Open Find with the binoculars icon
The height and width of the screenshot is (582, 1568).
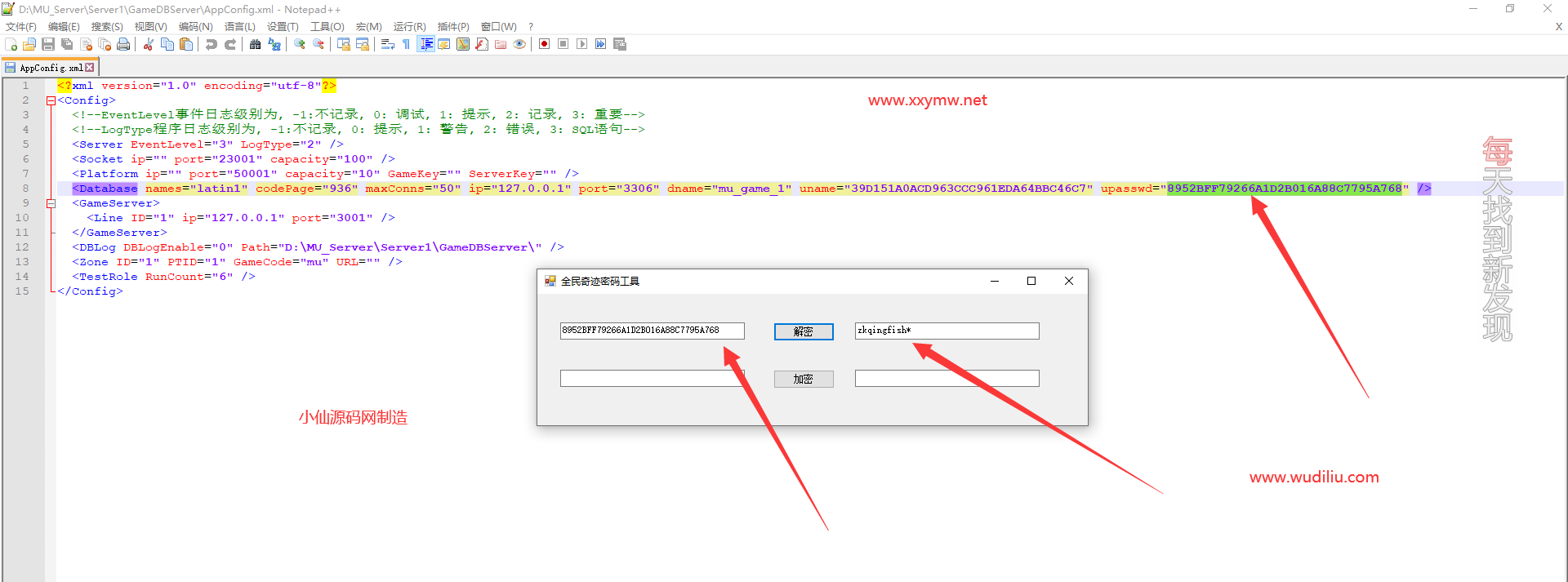[x=256, y=44]
